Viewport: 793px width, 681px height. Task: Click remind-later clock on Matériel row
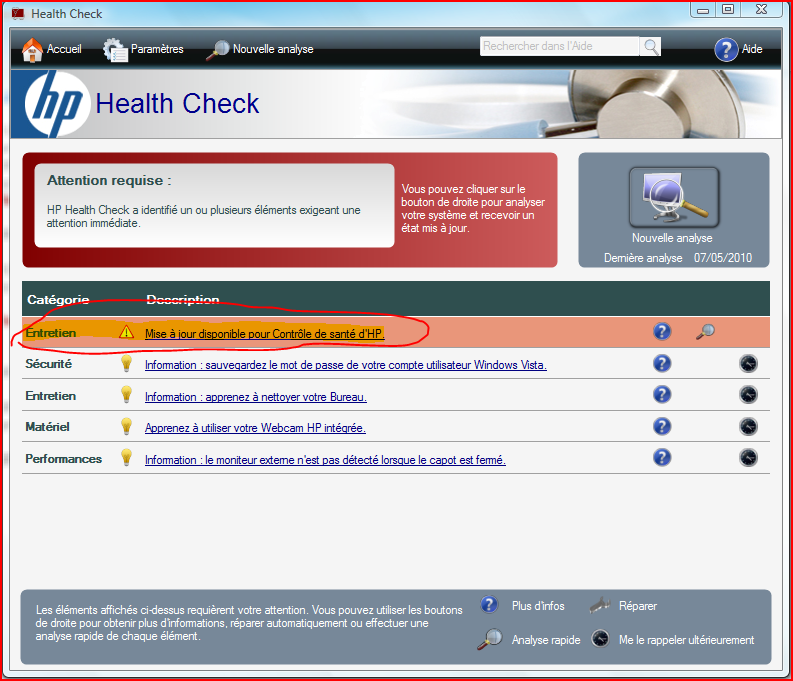point(748,427)
